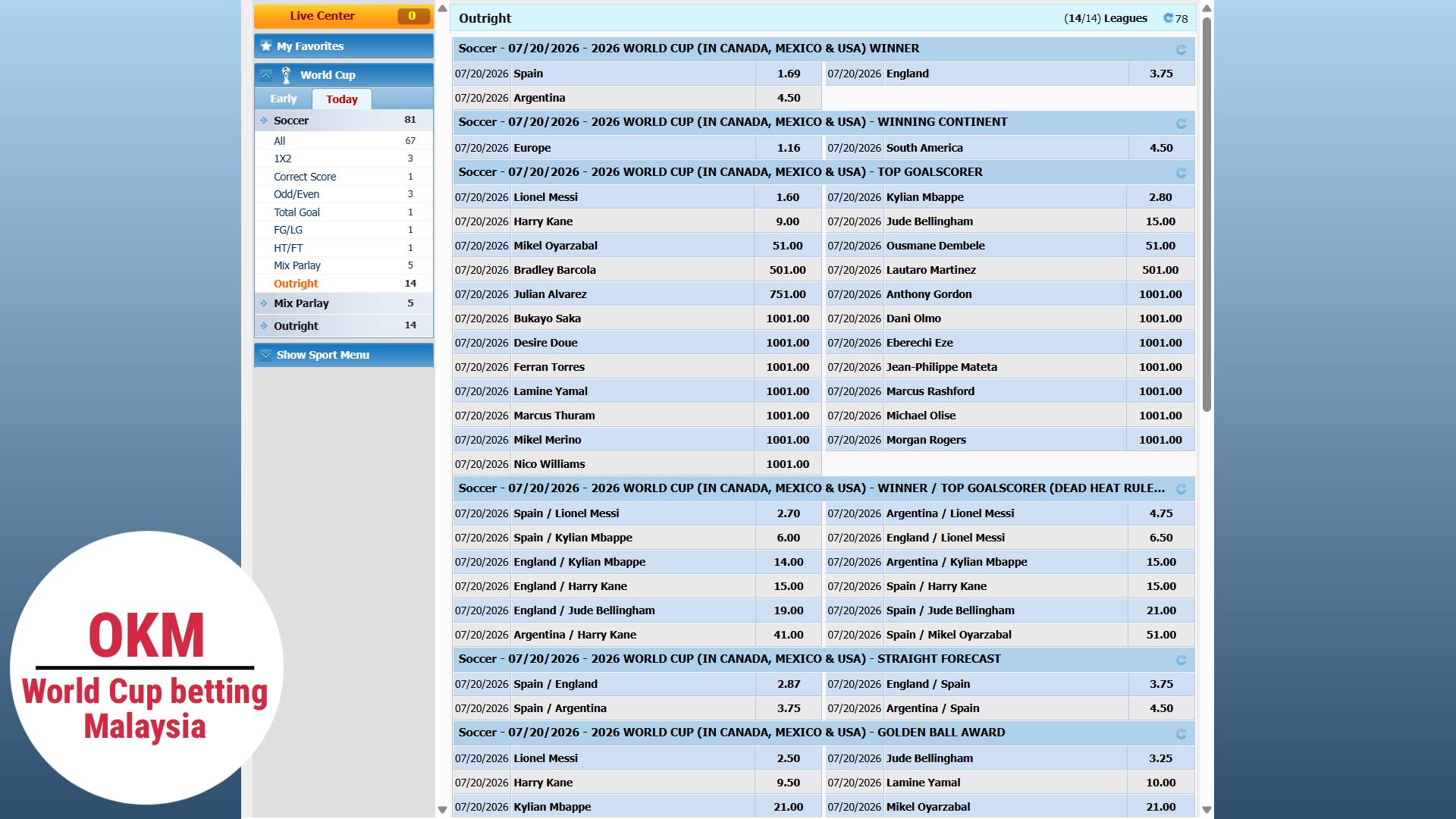Refresh the Golden Ball Award section

click(x=1181, y=734)
